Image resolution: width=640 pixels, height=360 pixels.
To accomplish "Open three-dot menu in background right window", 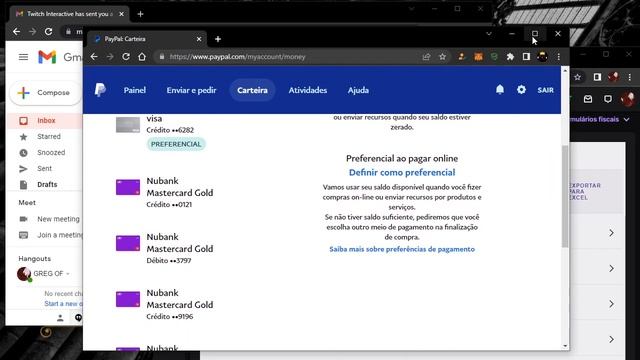I will pyautogui.click(x=630, y=77).
